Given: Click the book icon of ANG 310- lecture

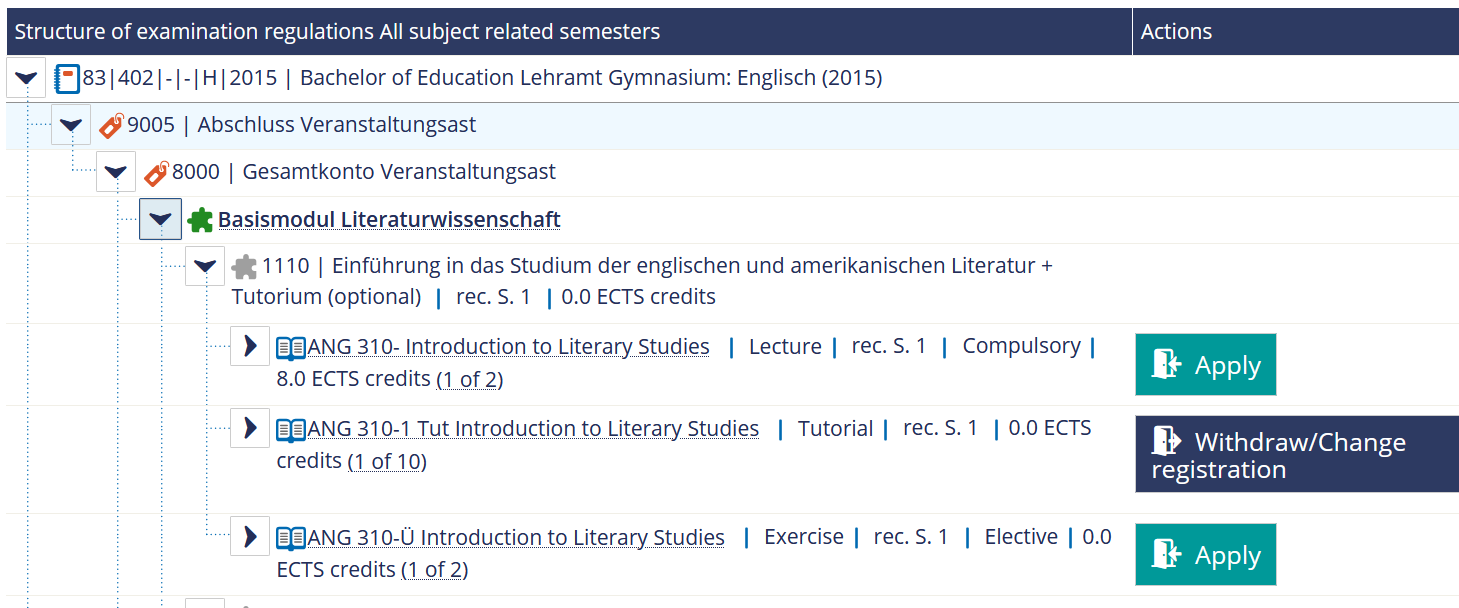Looking at the screenshot, I should pos(291,348).
